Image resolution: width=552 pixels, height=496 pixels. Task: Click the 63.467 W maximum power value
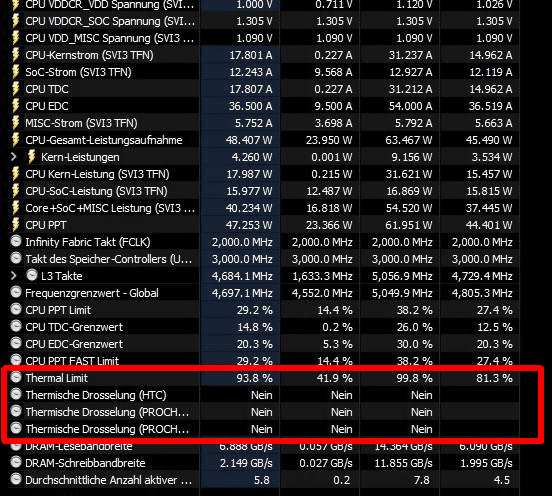(x=409, y=140)
